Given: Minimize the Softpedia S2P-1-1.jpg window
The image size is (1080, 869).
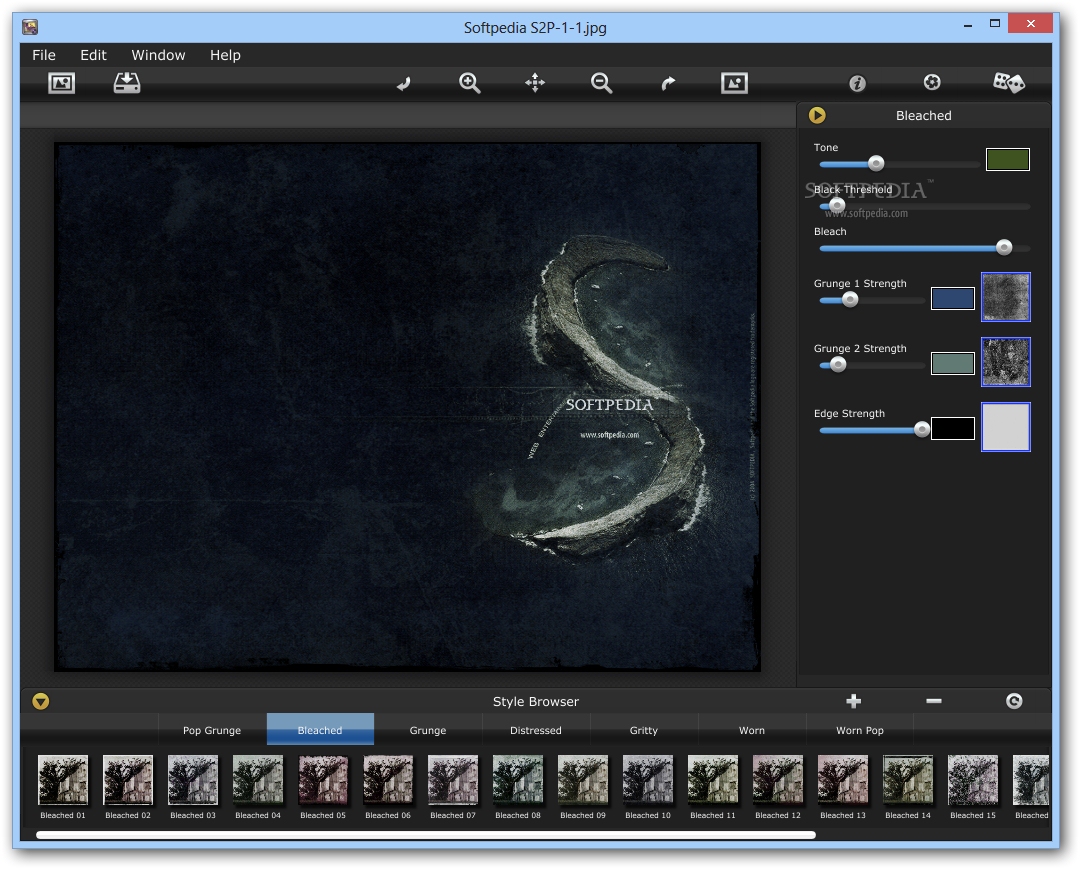Looking at the screenshot, I should click(968, 25).
